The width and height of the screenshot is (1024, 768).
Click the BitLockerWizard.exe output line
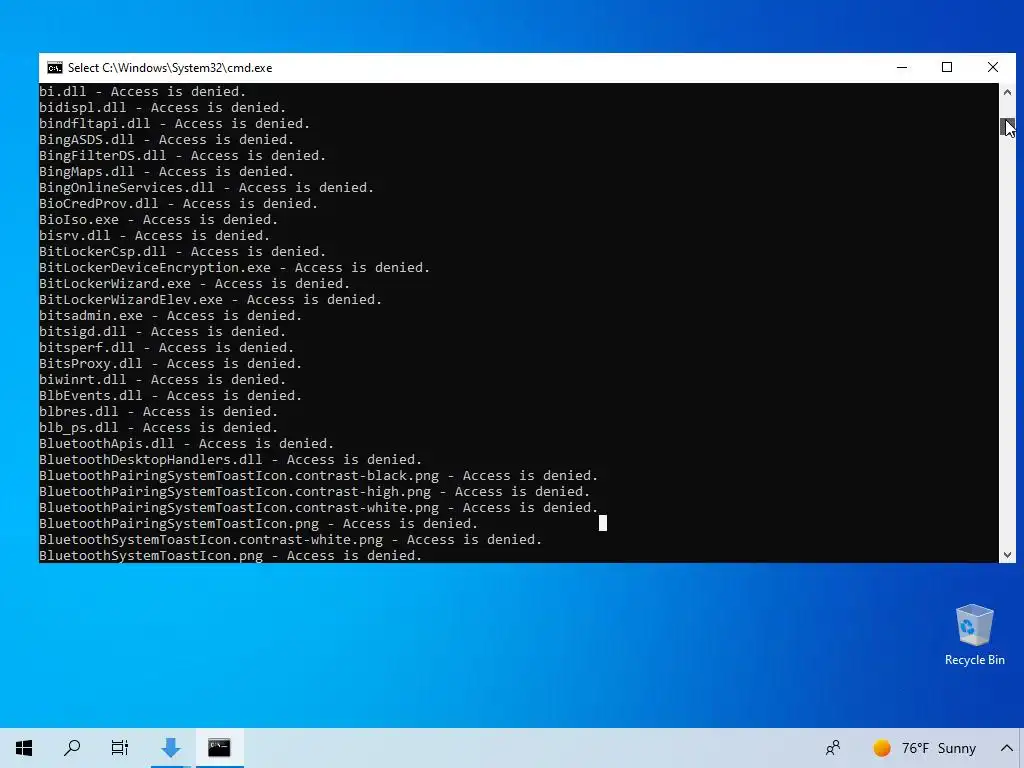click(195, 283)
